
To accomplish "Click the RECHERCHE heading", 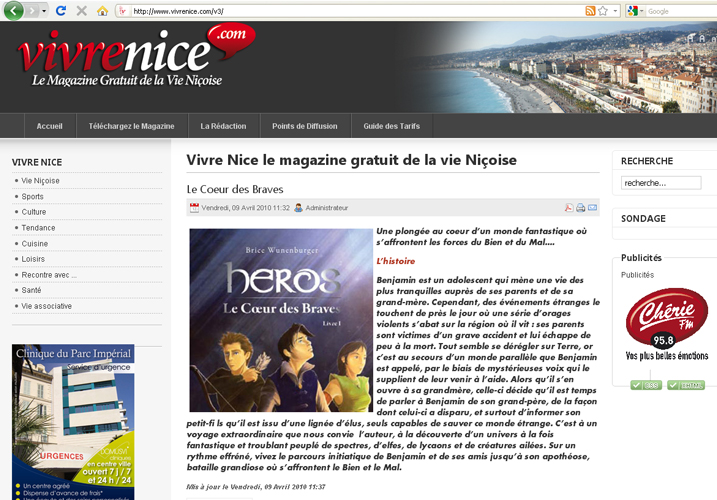I will point(647,161).
